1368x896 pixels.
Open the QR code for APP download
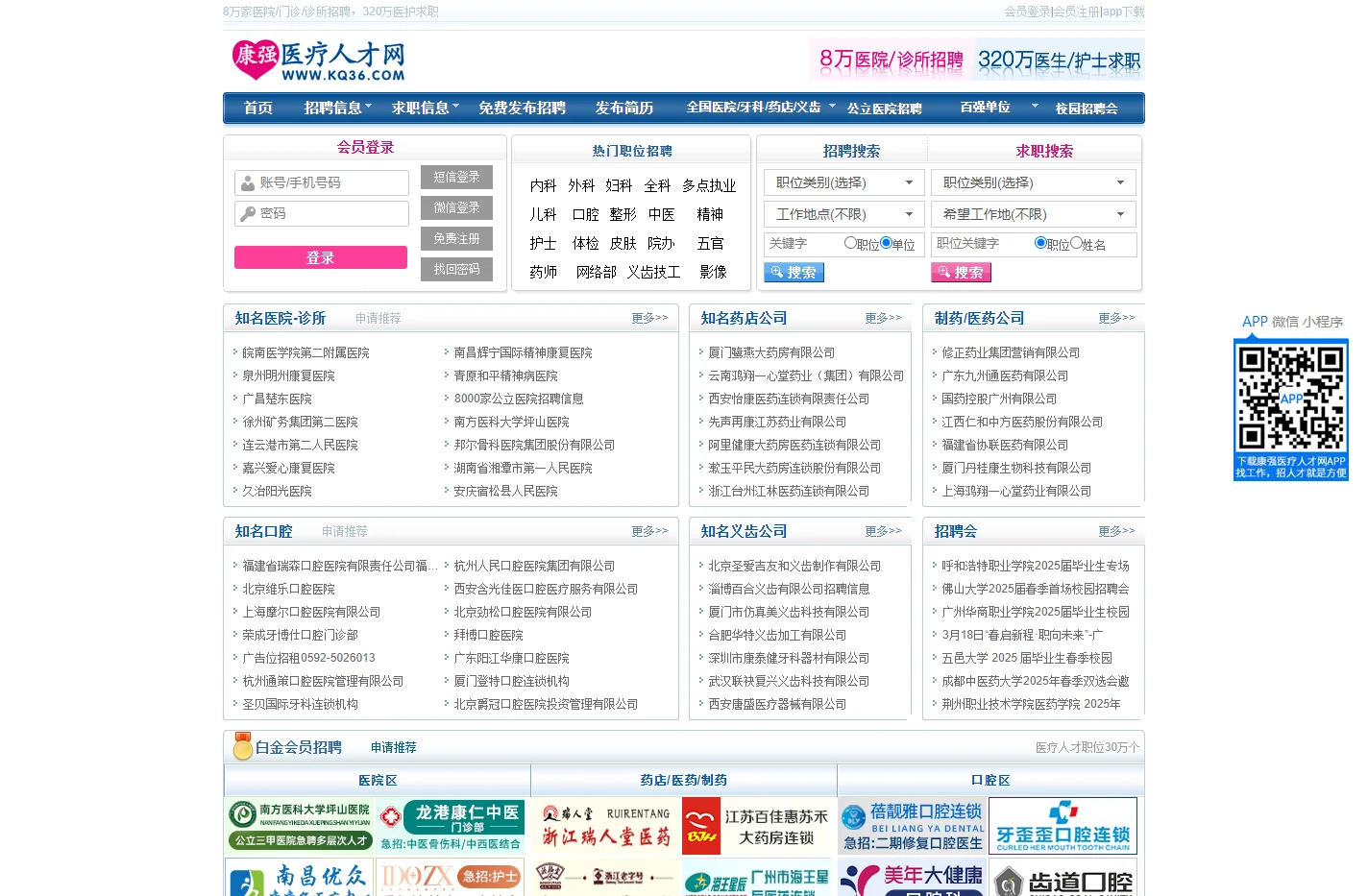click(x=1290, y=399)
